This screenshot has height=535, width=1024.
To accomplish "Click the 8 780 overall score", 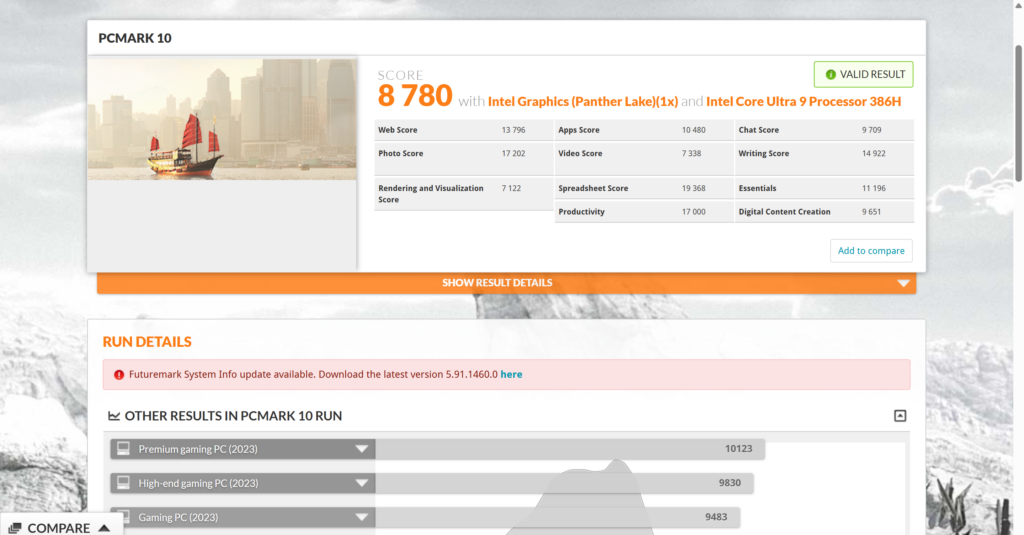I will (415, 95).
